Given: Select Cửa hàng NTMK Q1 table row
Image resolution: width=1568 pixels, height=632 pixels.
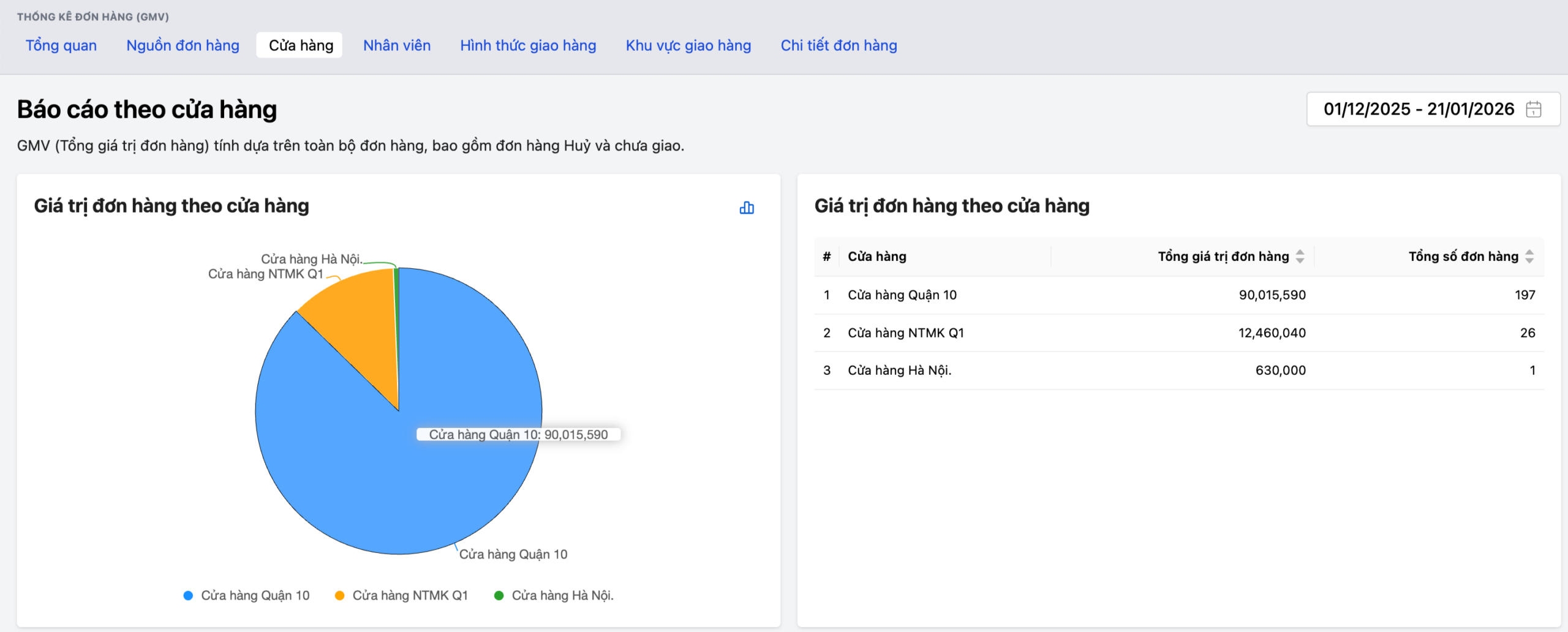Looking at the screenshot, I should pyautogui.click(x=905, y=333).
